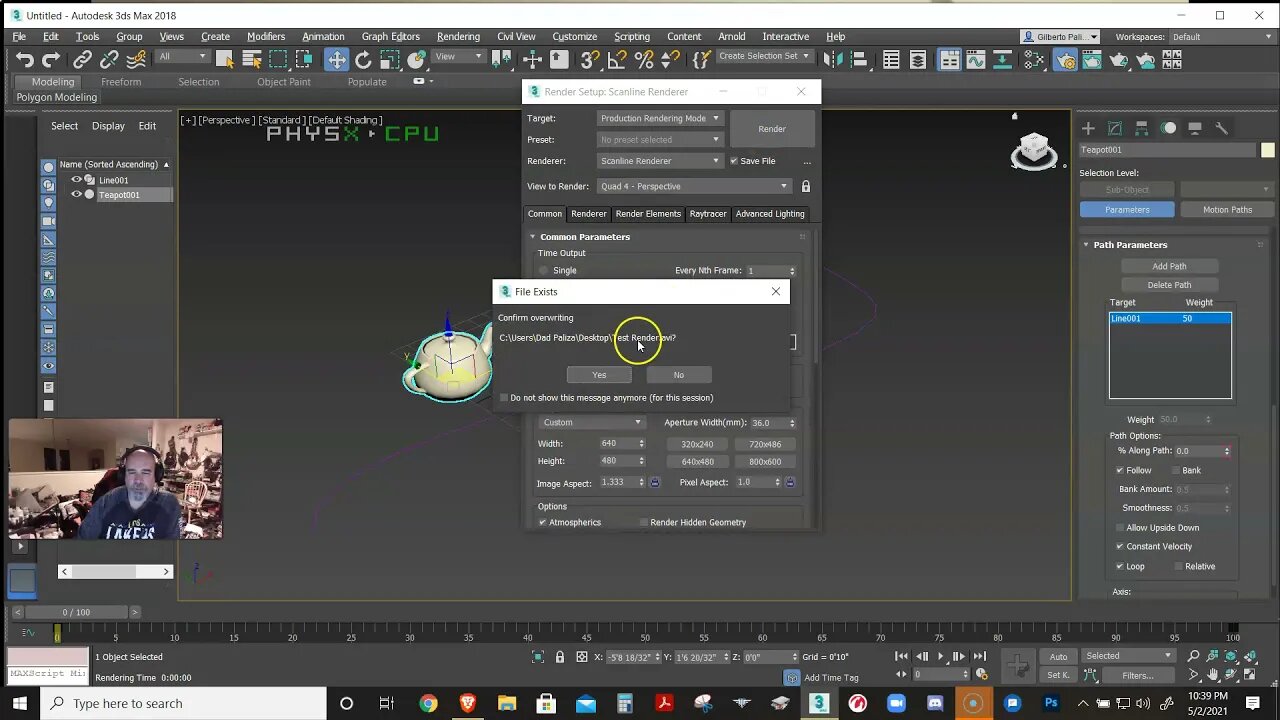Select the Select and Rotate tool
The image size is (1280, 720).
tap(363, 60)
